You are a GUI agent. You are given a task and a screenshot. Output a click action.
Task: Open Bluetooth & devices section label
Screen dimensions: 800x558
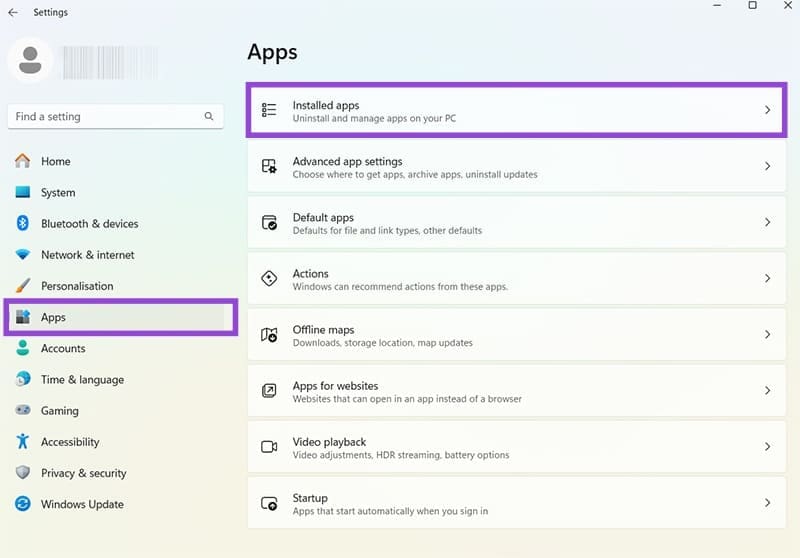90,223
